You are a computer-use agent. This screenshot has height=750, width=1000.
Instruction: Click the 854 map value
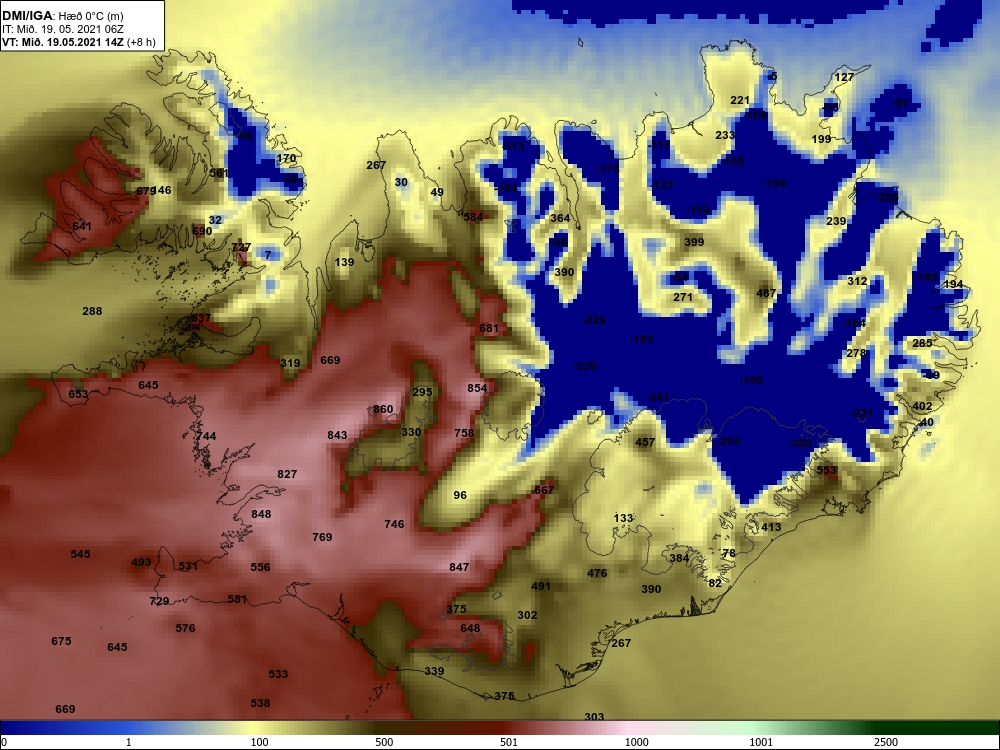point(477,388)
